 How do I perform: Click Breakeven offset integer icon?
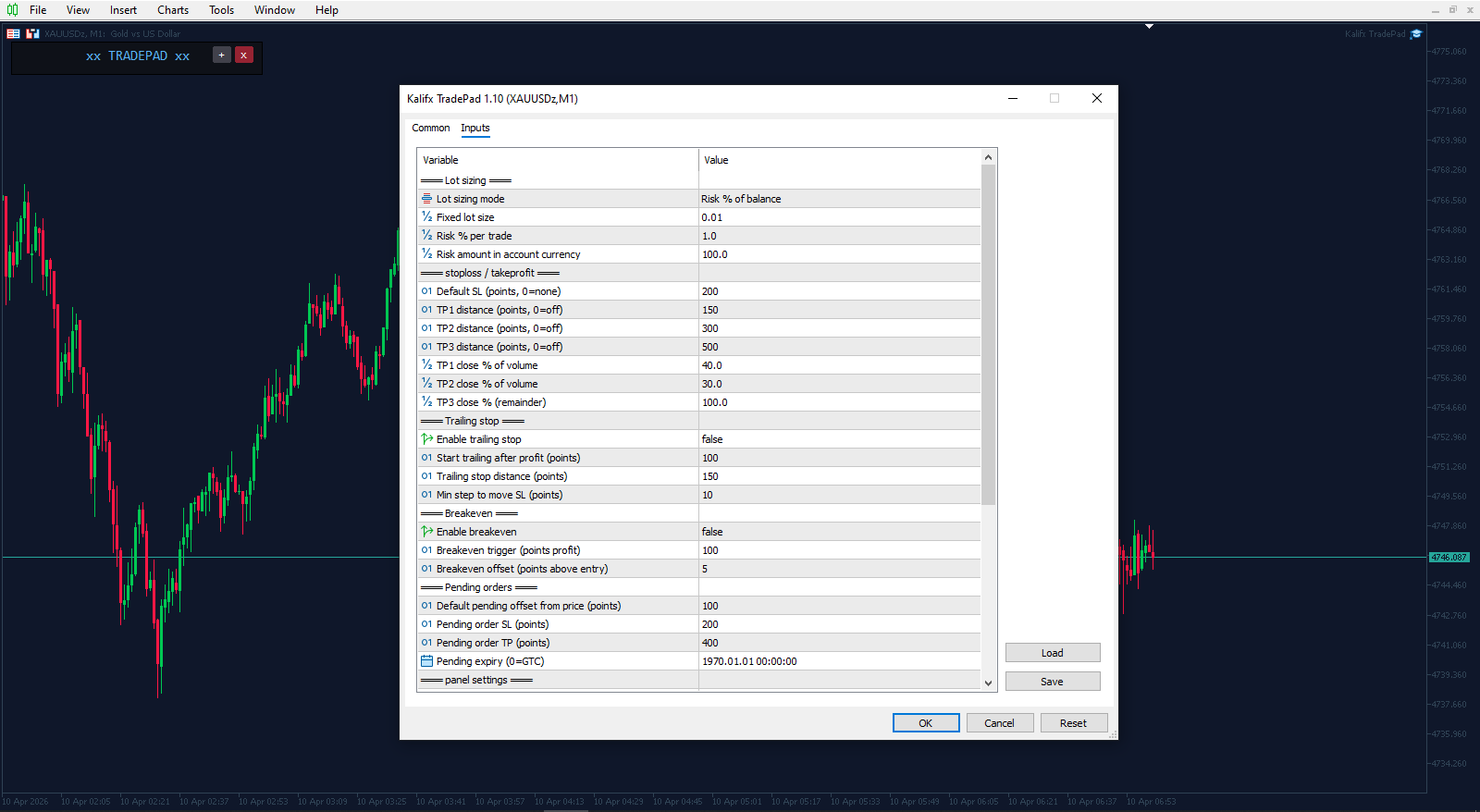pos(426,569)
